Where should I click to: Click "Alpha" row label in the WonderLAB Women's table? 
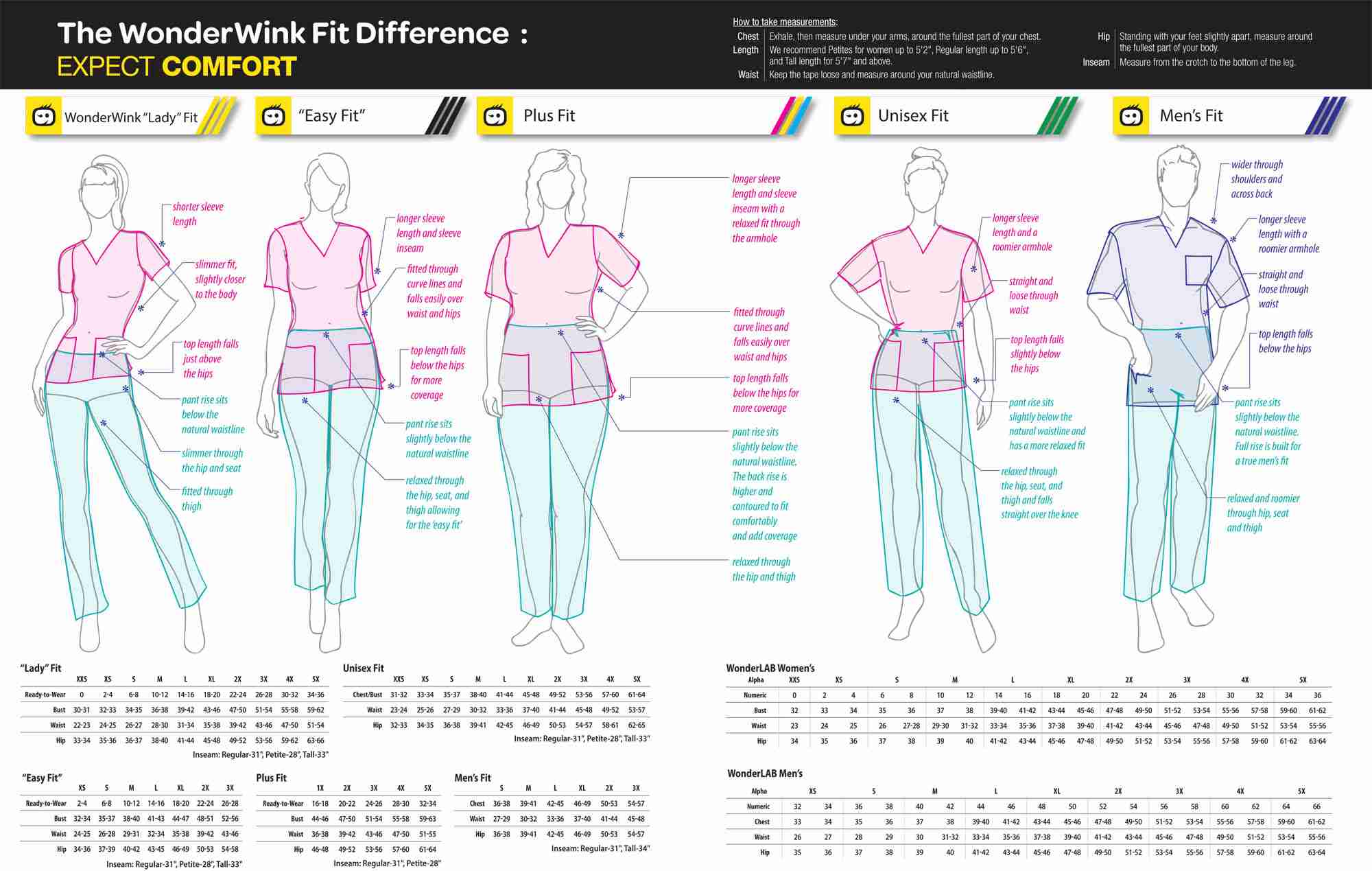756,680
